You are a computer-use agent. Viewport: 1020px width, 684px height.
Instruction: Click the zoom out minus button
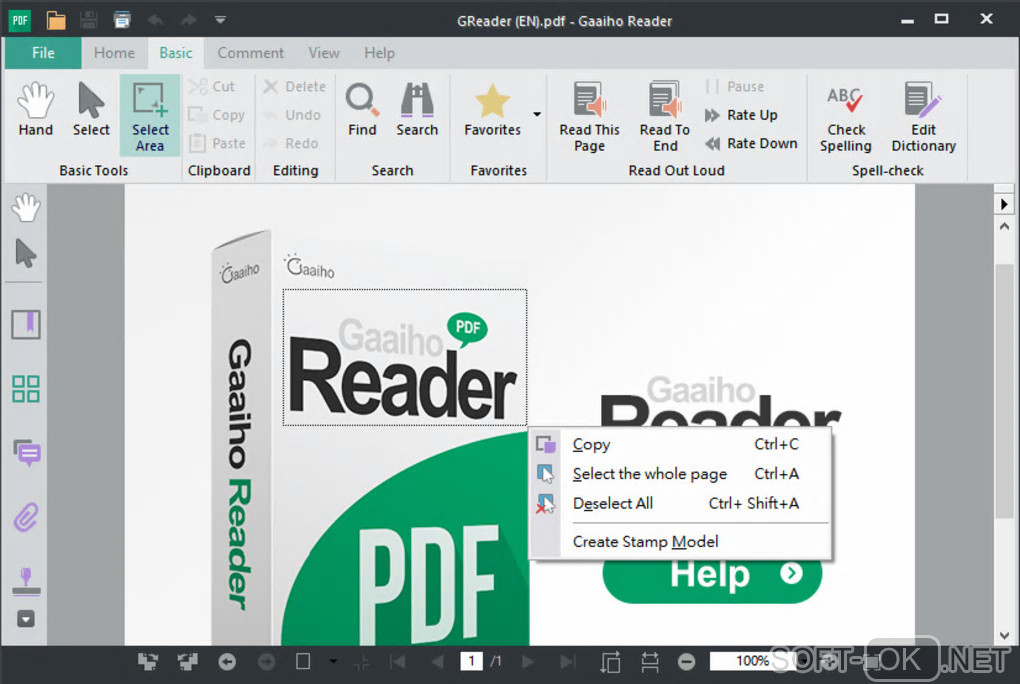[686, 662]
